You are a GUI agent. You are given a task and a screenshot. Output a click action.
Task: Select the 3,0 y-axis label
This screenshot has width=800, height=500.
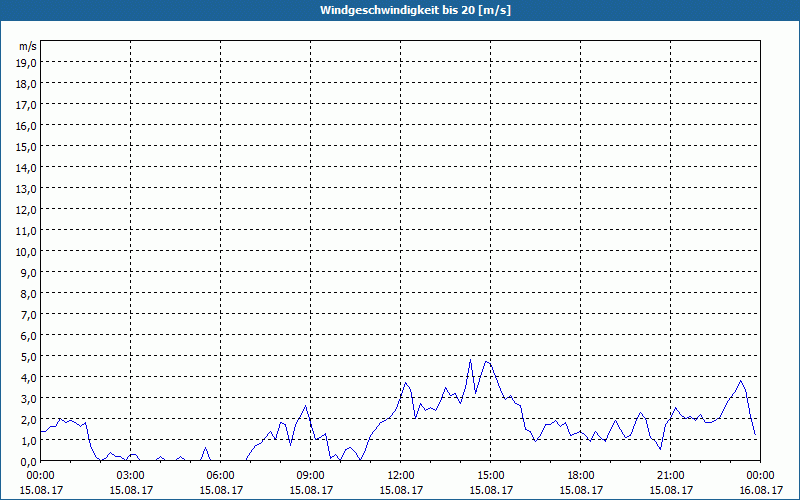(x=29, y=398)
